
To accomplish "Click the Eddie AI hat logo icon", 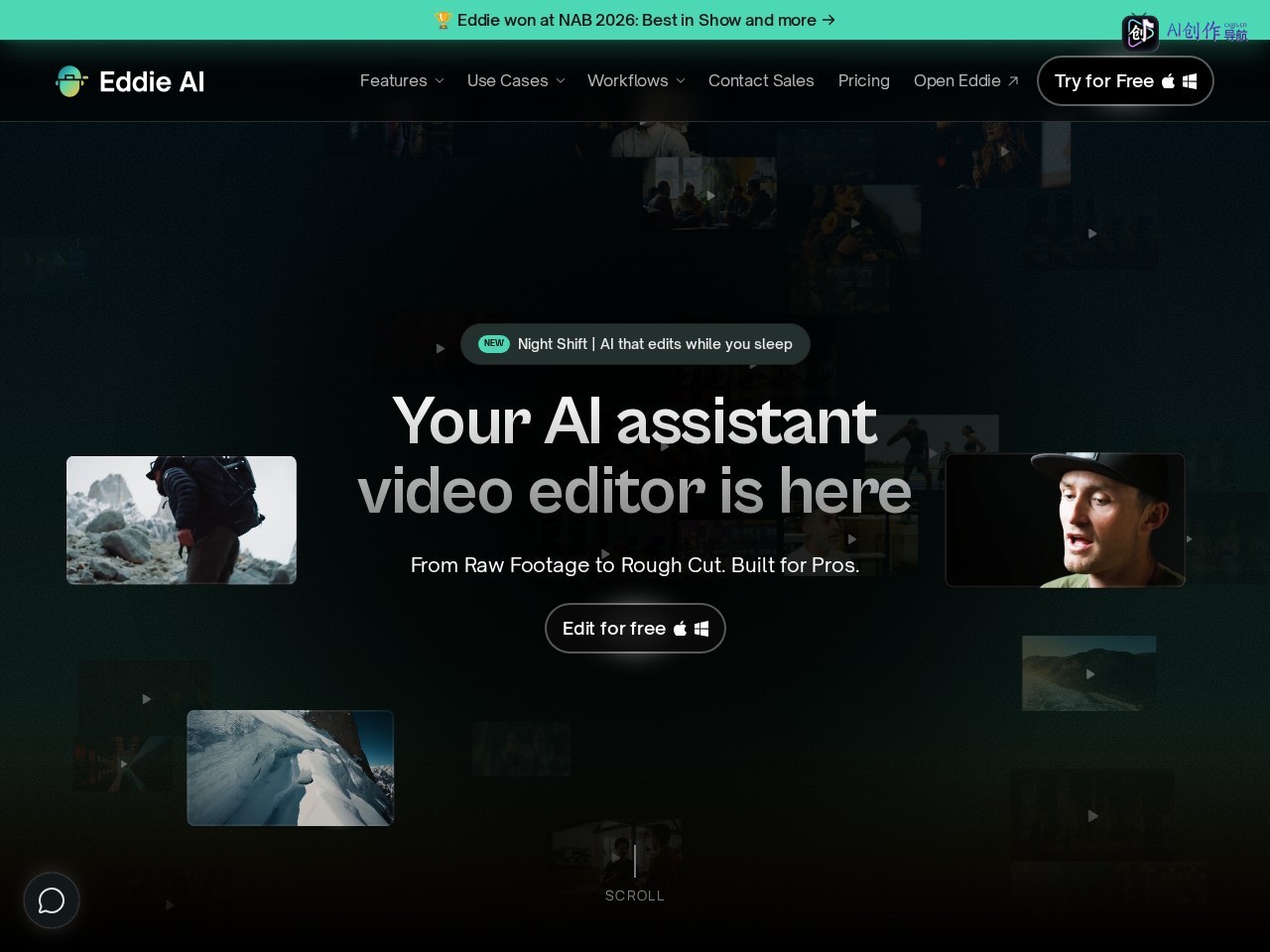I will point(71,81).
